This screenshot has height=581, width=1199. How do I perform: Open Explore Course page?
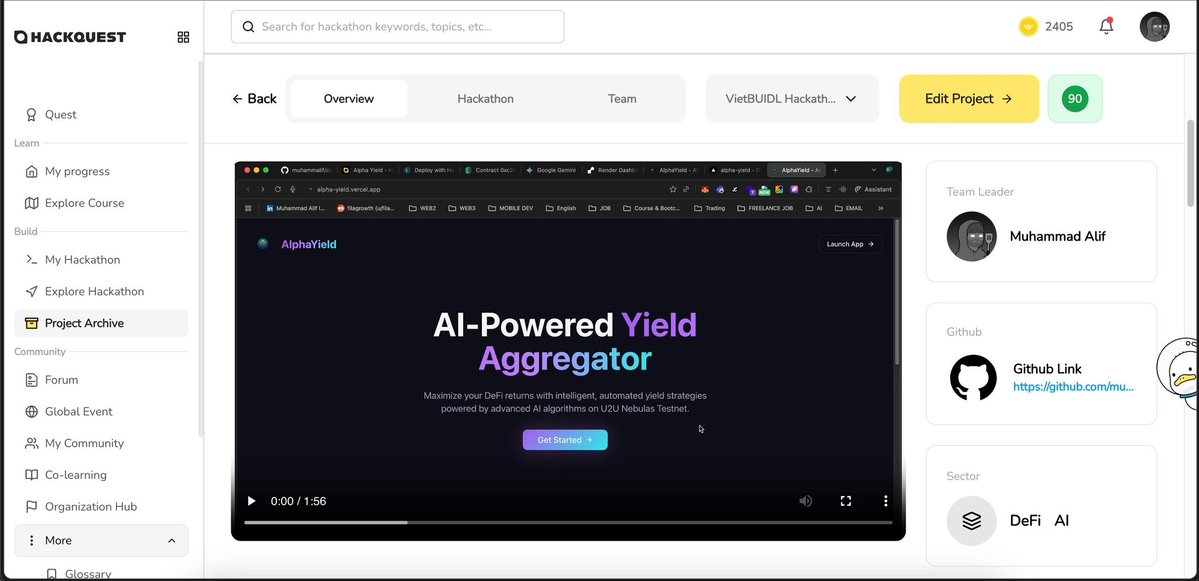tap(101, 203)
